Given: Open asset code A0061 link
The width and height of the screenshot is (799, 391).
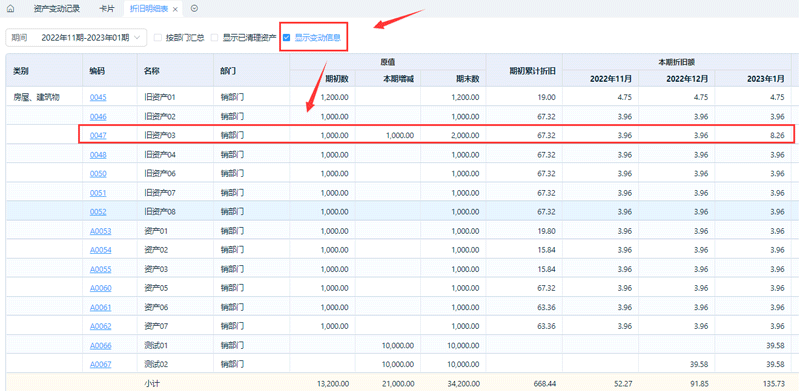Looking at the screenshot, I should [x=100, y=307].
